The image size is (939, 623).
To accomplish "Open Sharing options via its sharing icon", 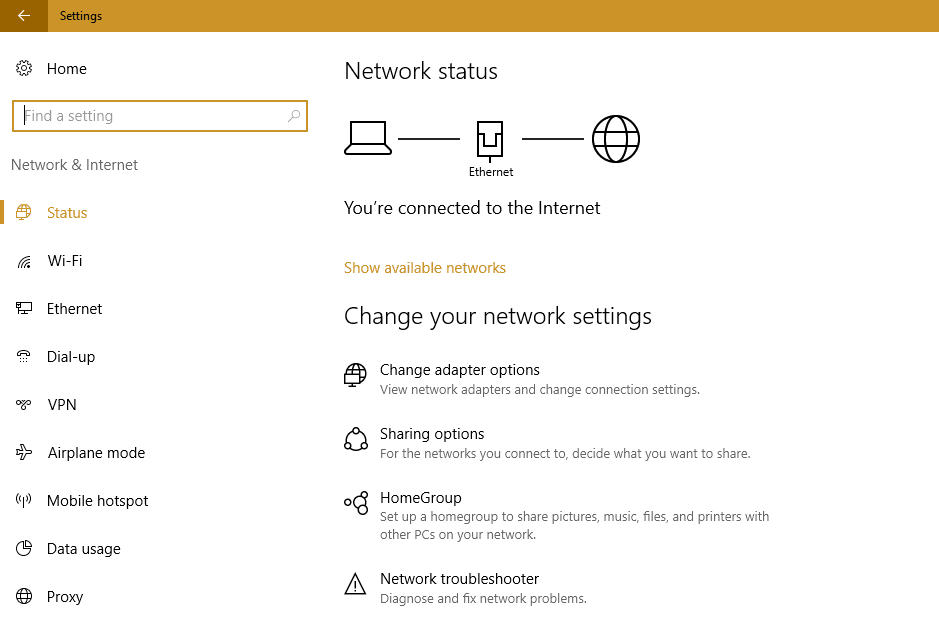I will [x=355, y=439].
